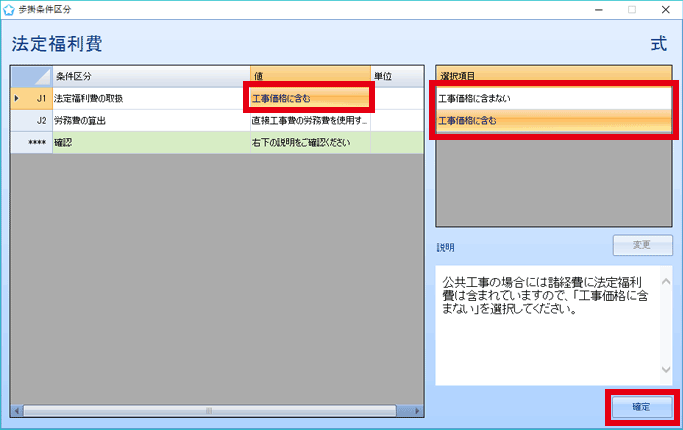Click the 条件区分 column header
Viewport: 683px width, 430px height.
(x=150, y=76)
